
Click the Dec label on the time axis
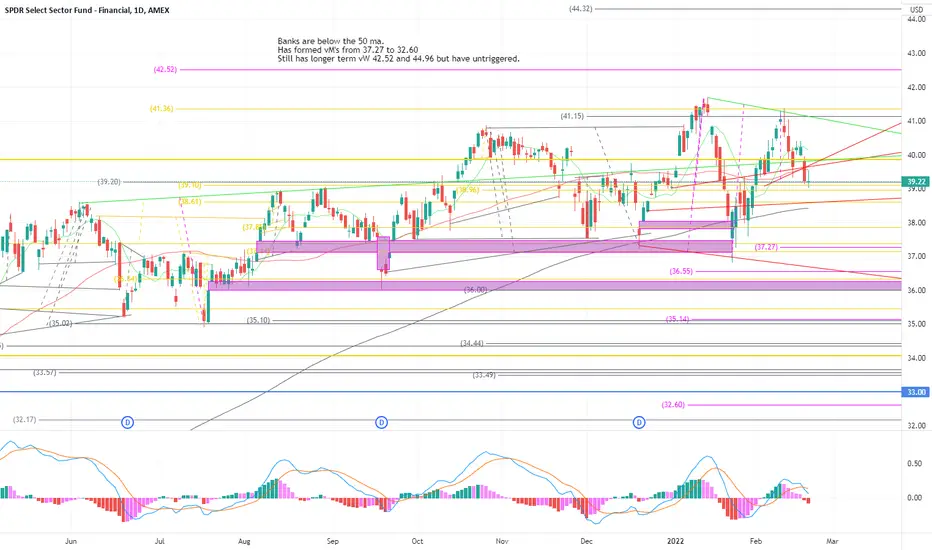click(x=587, y=541)
